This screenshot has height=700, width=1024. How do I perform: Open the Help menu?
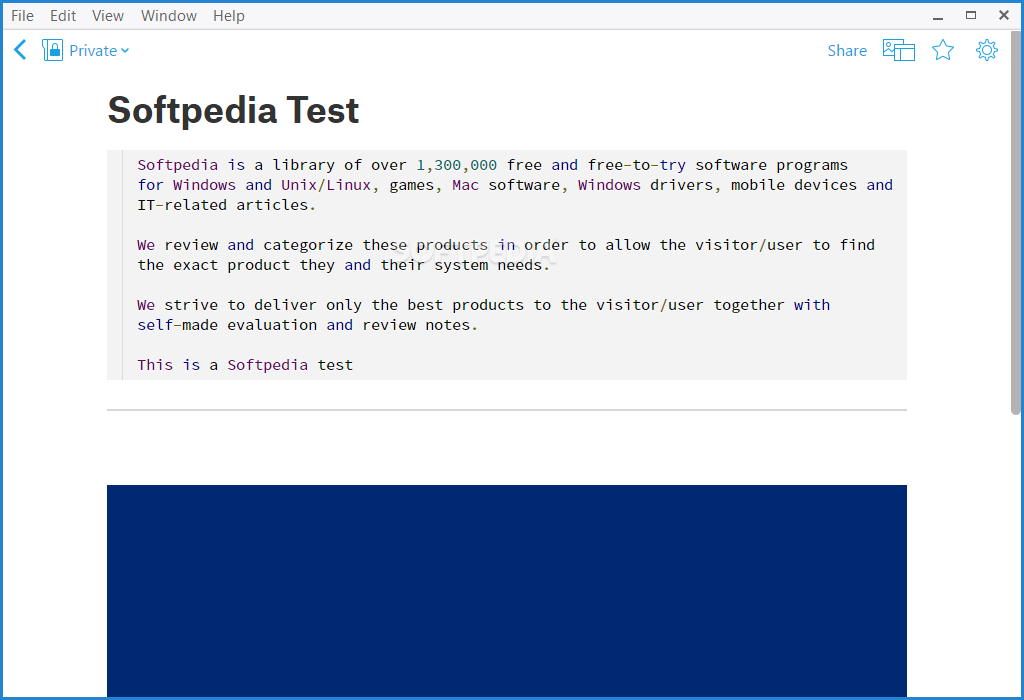(229, 16)
